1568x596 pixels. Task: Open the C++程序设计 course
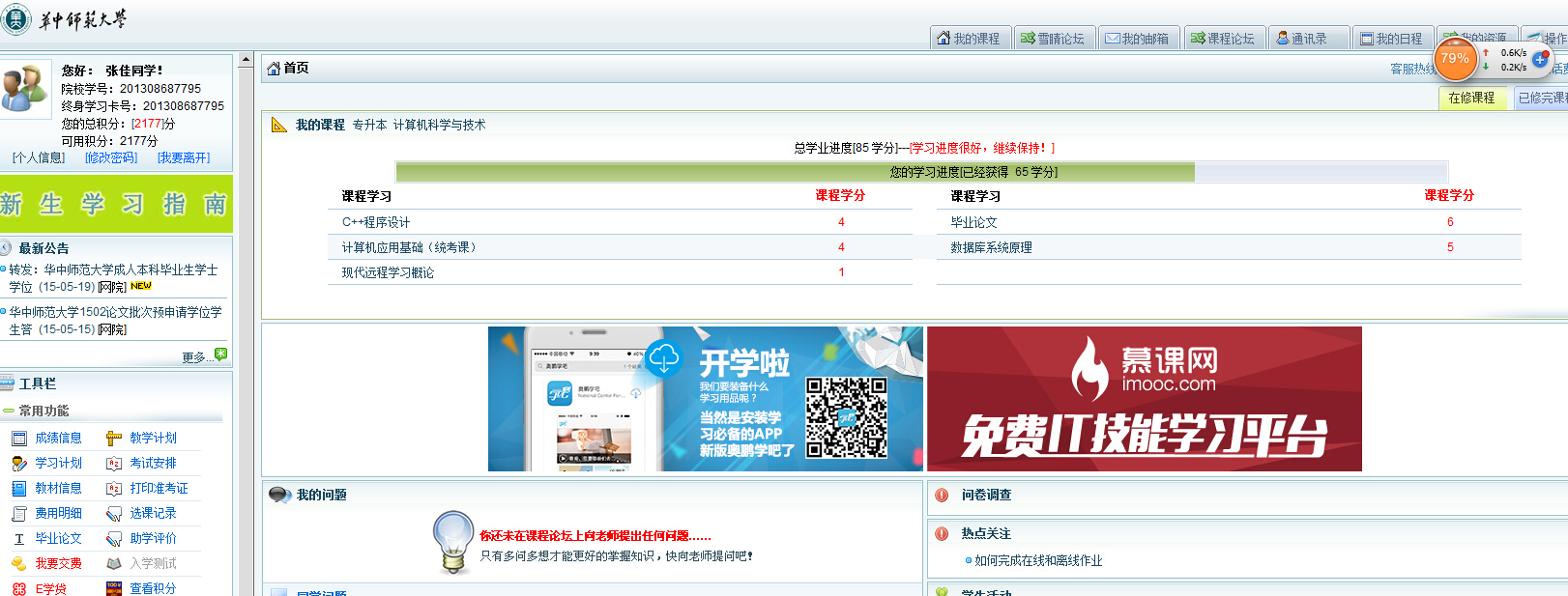376,222
